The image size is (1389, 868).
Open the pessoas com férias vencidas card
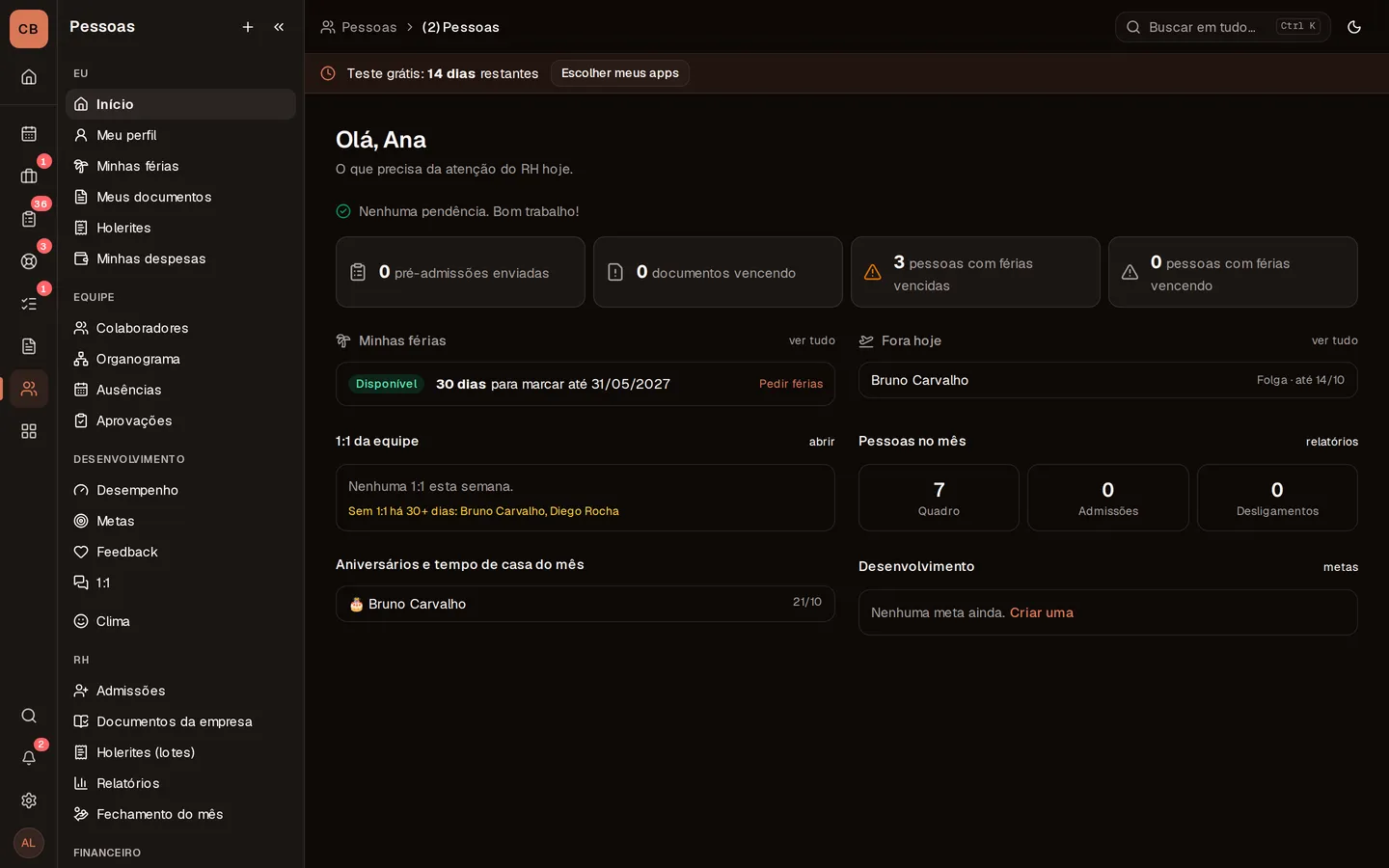click(x=975, y=272)
